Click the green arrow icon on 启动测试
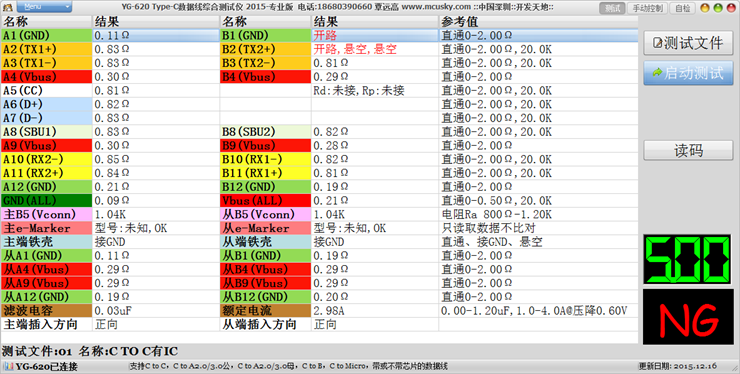This screenshot has width=740, height=374. click(x=657, y=73)
